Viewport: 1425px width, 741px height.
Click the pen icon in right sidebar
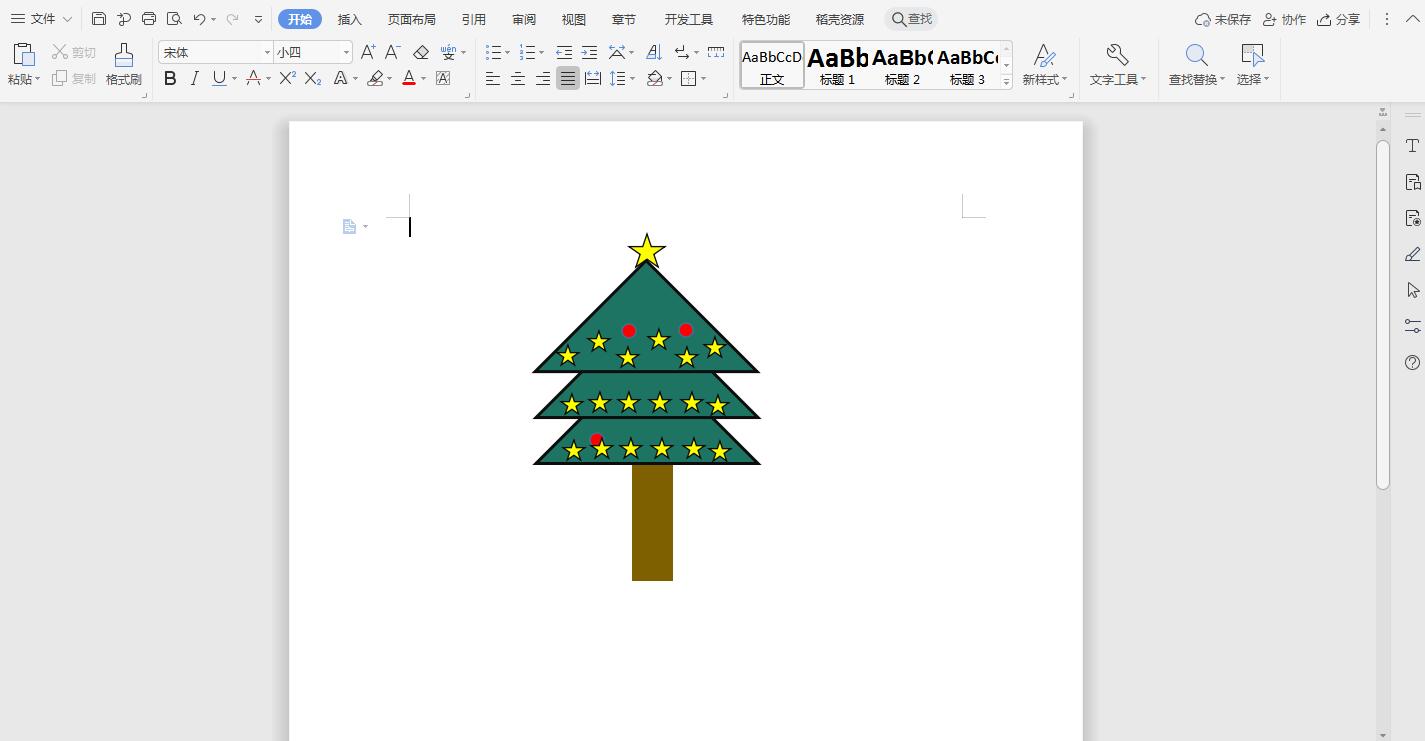[1412, 254]
